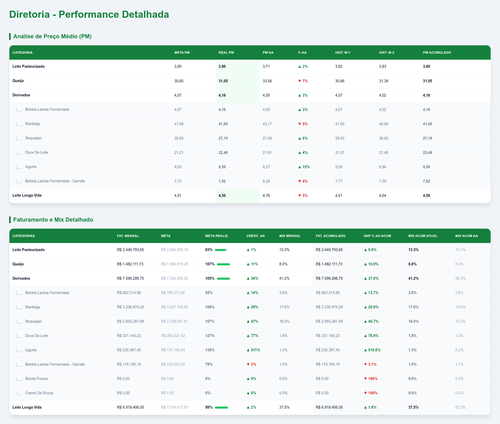Click the MIX MENSAL column header
This screenshot has width=500, height=424.
290,236
